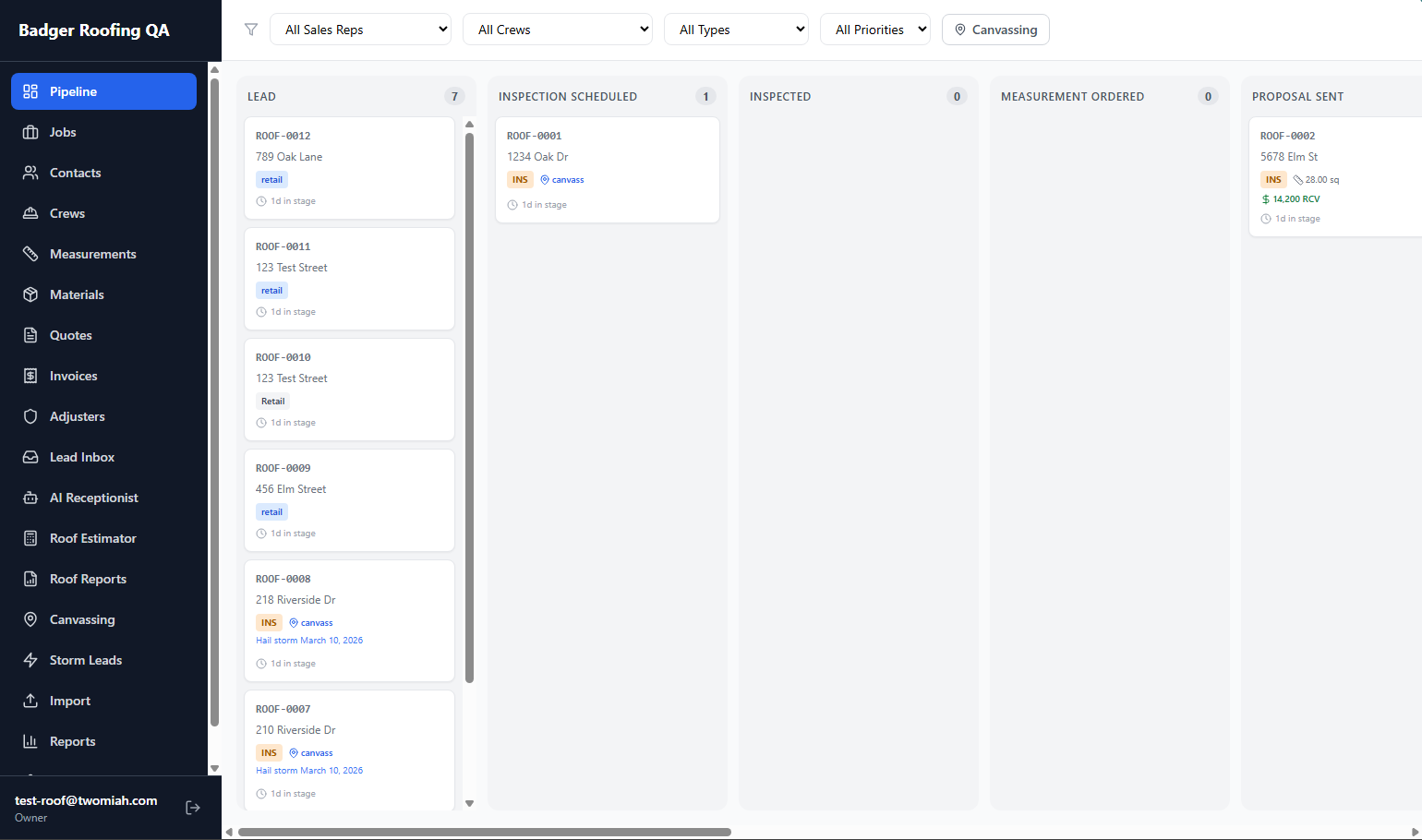Image resolution: width=1422 pixels, height=840 pixels.
Task: Go to Jobs in the sidebar
Action: point(63,132)
